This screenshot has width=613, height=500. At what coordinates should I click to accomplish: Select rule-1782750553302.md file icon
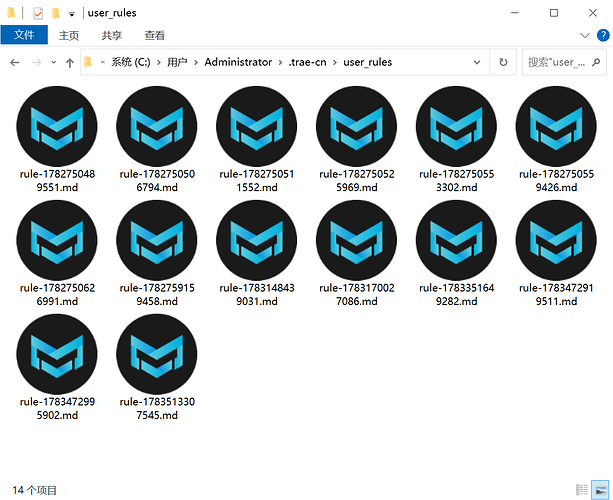(457, 126)
